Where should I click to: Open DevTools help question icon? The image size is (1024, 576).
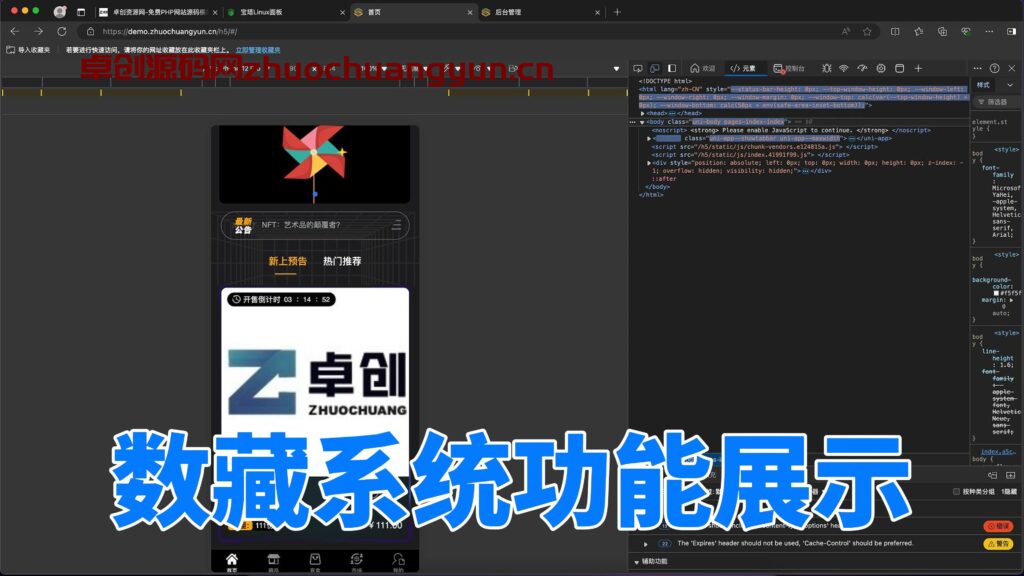point(995,68)
